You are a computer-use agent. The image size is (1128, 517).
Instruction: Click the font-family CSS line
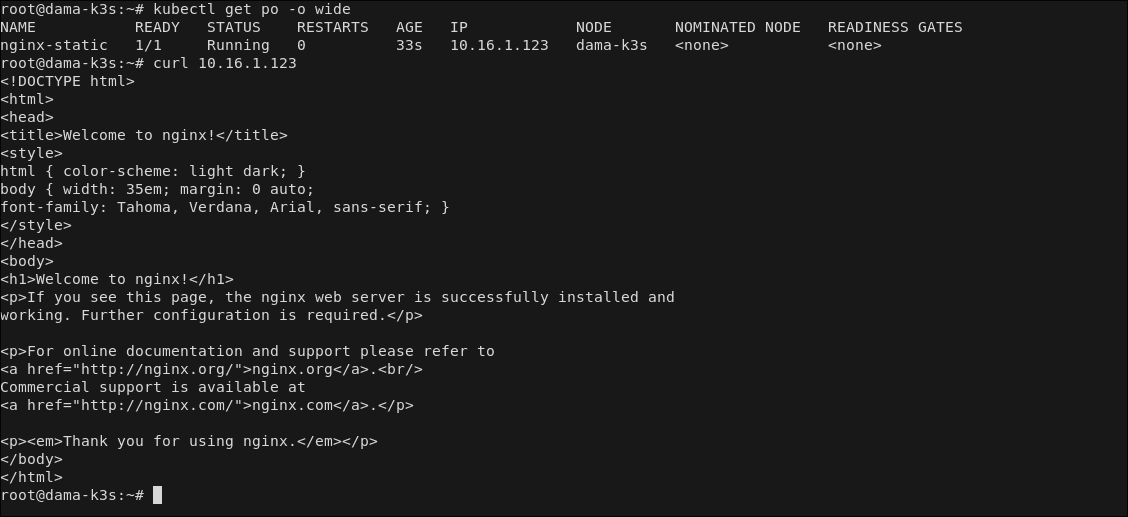pyautogui.click(x=225, y=207)
